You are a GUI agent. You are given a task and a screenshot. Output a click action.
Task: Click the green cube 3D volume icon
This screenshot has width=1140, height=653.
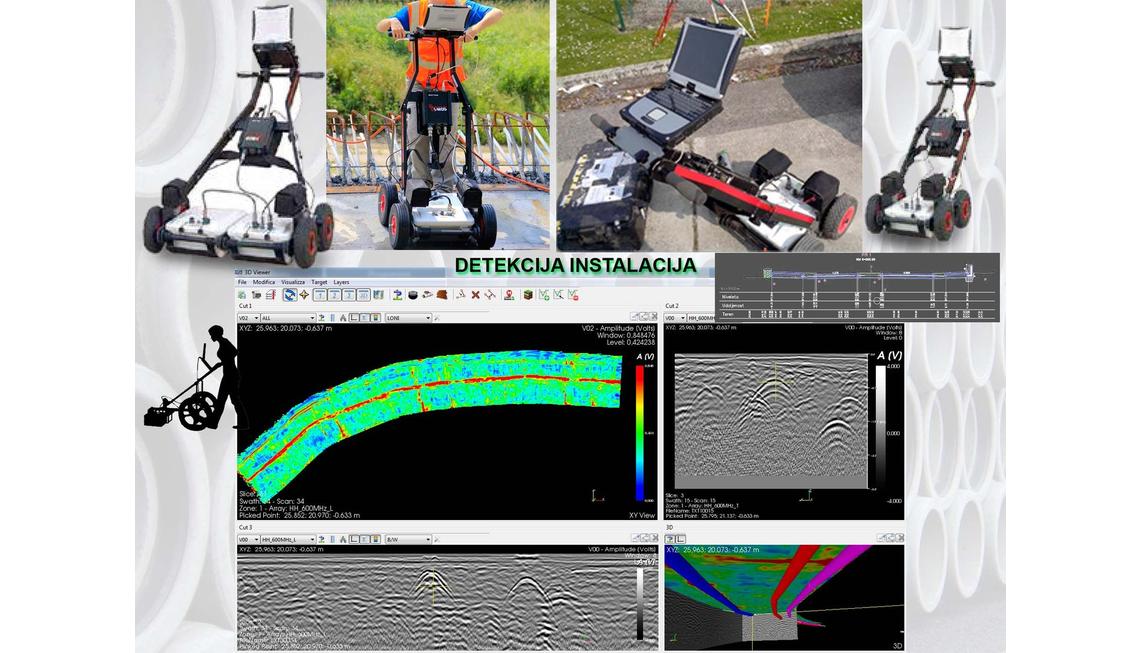pos(527,295)
